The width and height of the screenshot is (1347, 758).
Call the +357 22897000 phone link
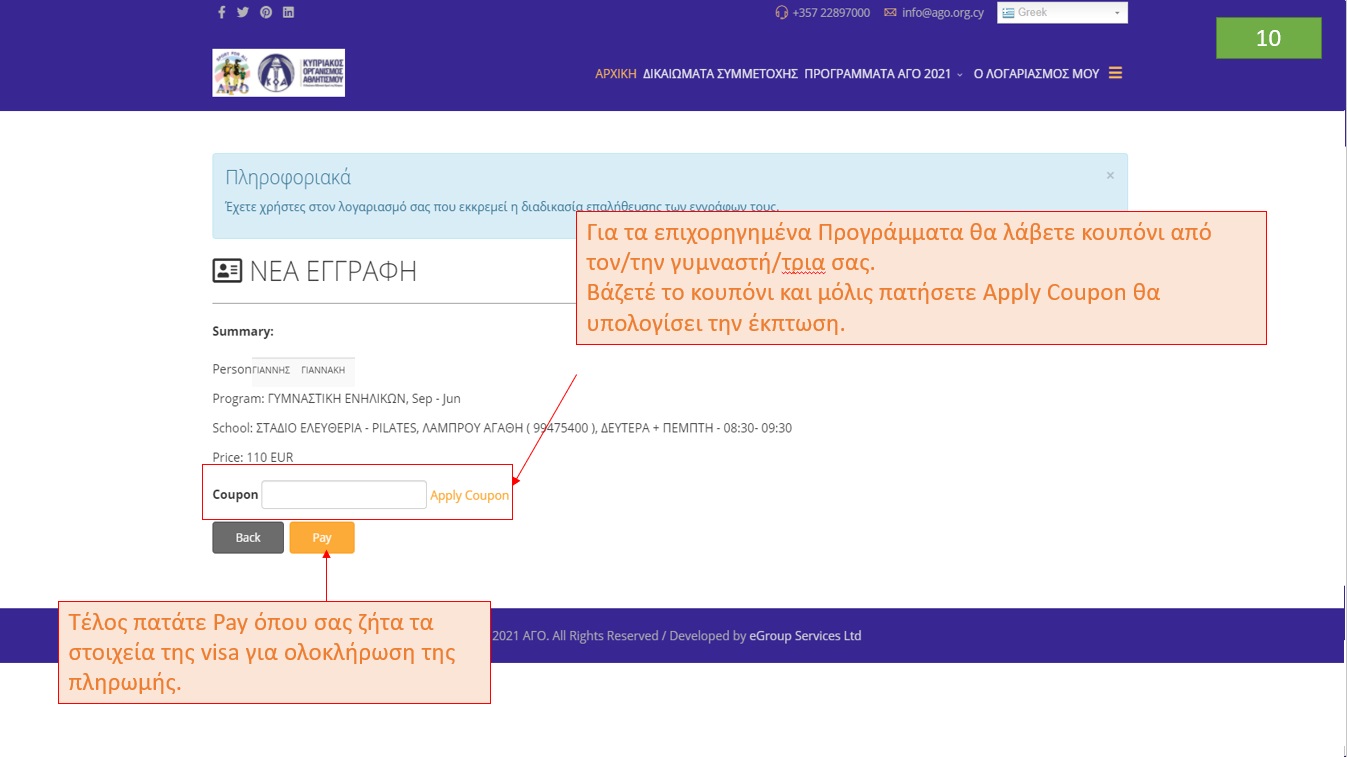click(x=830, y=13)
